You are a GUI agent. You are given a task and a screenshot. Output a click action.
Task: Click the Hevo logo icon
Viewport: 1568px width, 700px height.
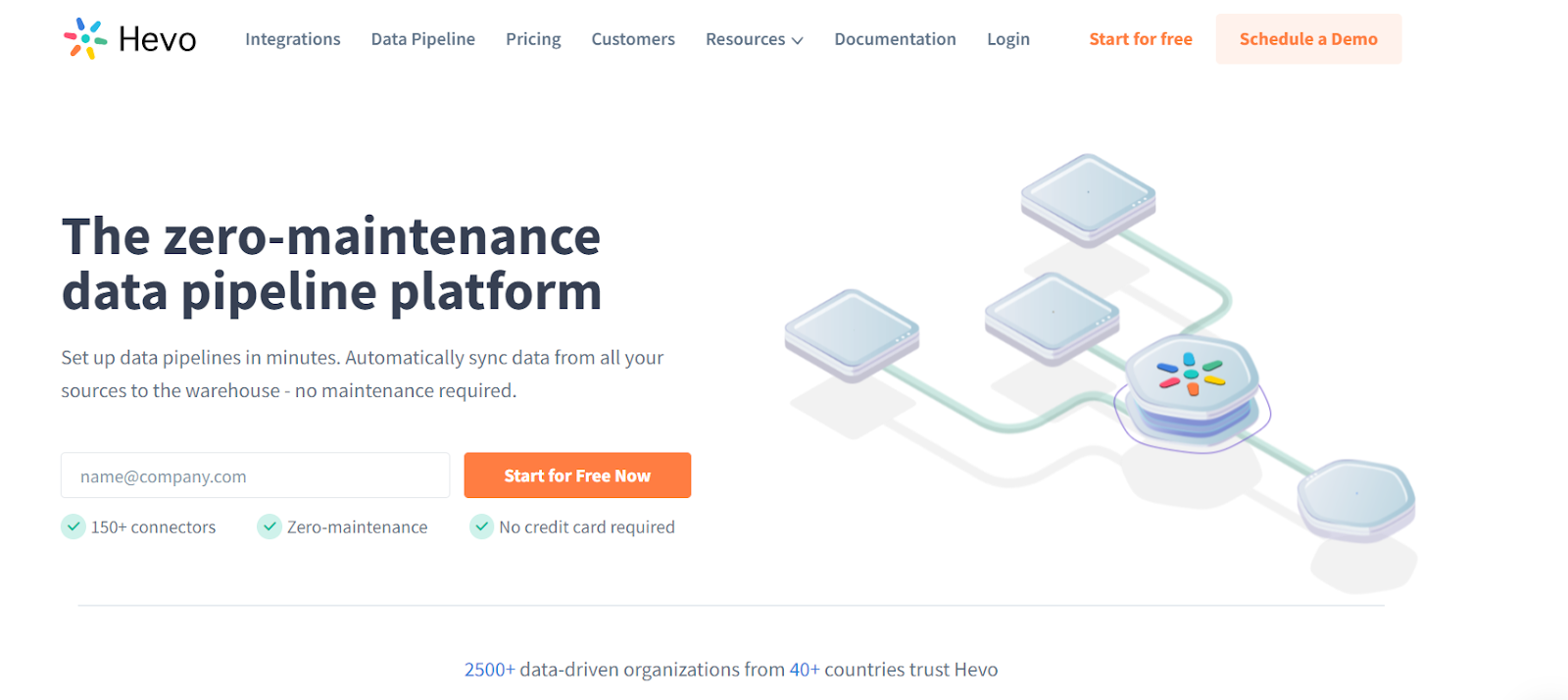click(x=85, y=39)
